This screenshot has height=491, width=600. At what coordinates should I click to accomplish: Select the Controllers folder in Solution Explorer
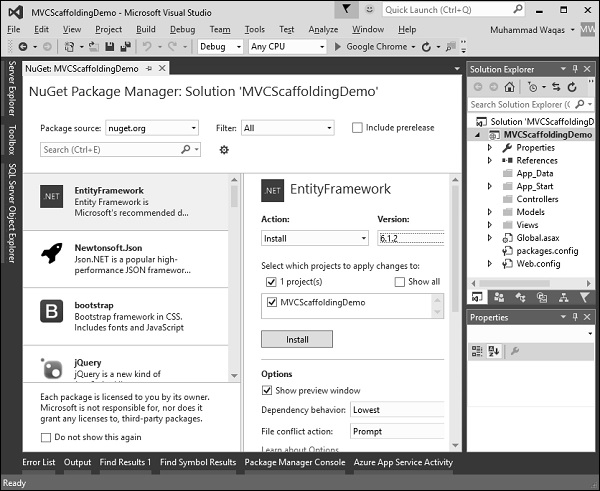[537, 199]
